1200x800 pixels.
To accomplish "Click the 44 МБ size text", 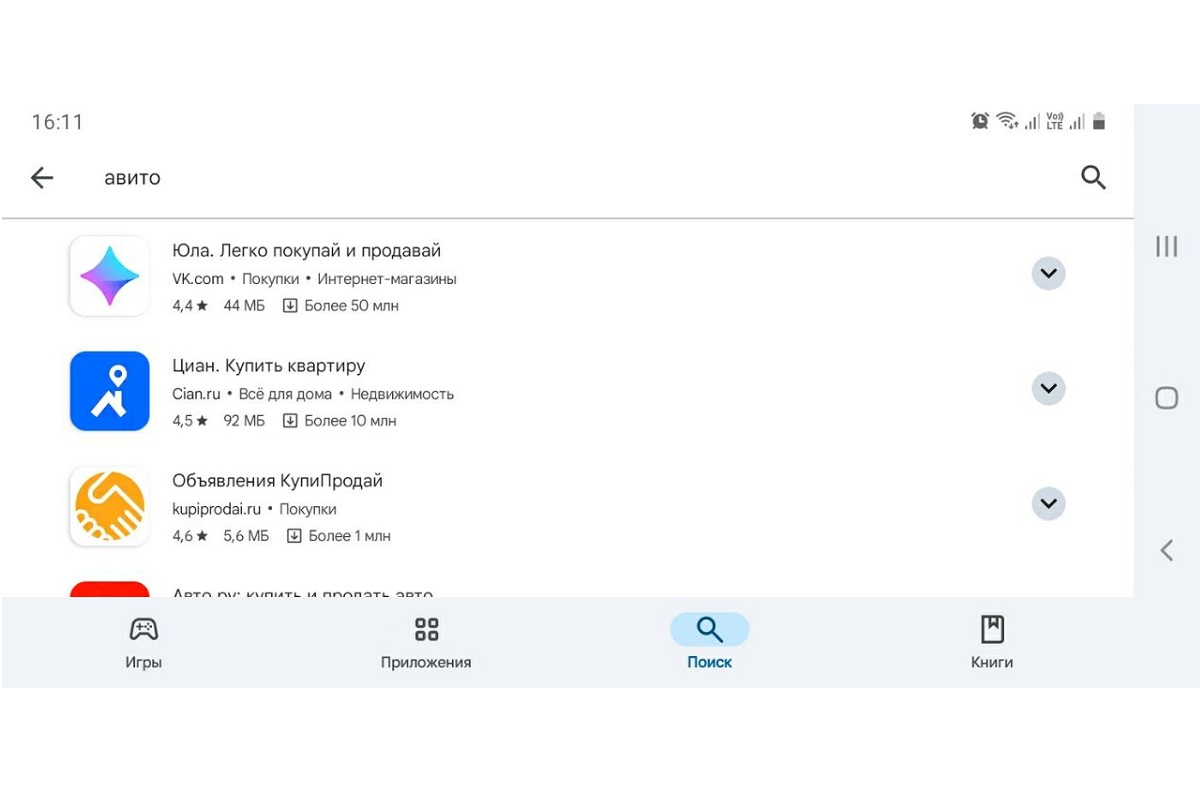I will pyautogui.click(x=244, y=306).
